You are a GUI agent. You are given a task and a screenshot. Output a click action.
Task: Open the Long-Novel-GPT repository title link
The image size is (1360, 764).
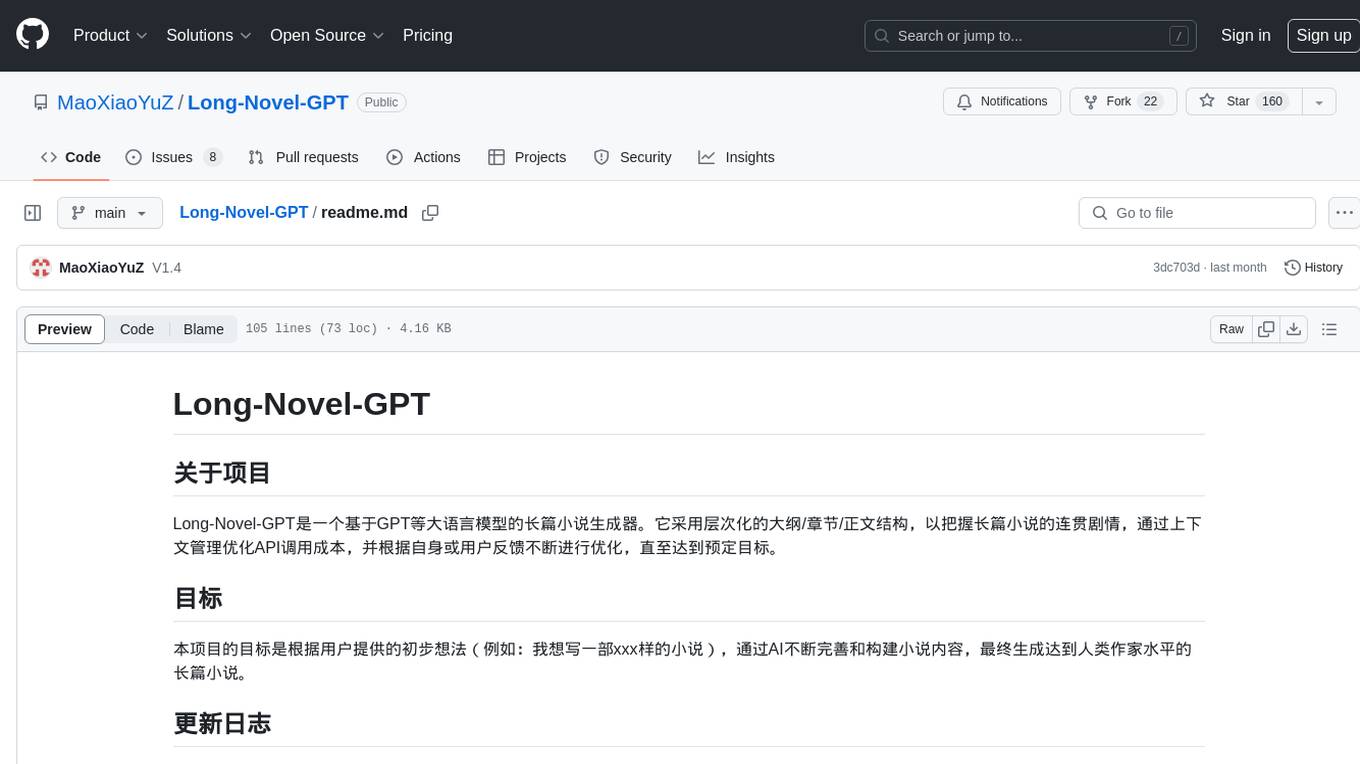click(x=268, y=102)
